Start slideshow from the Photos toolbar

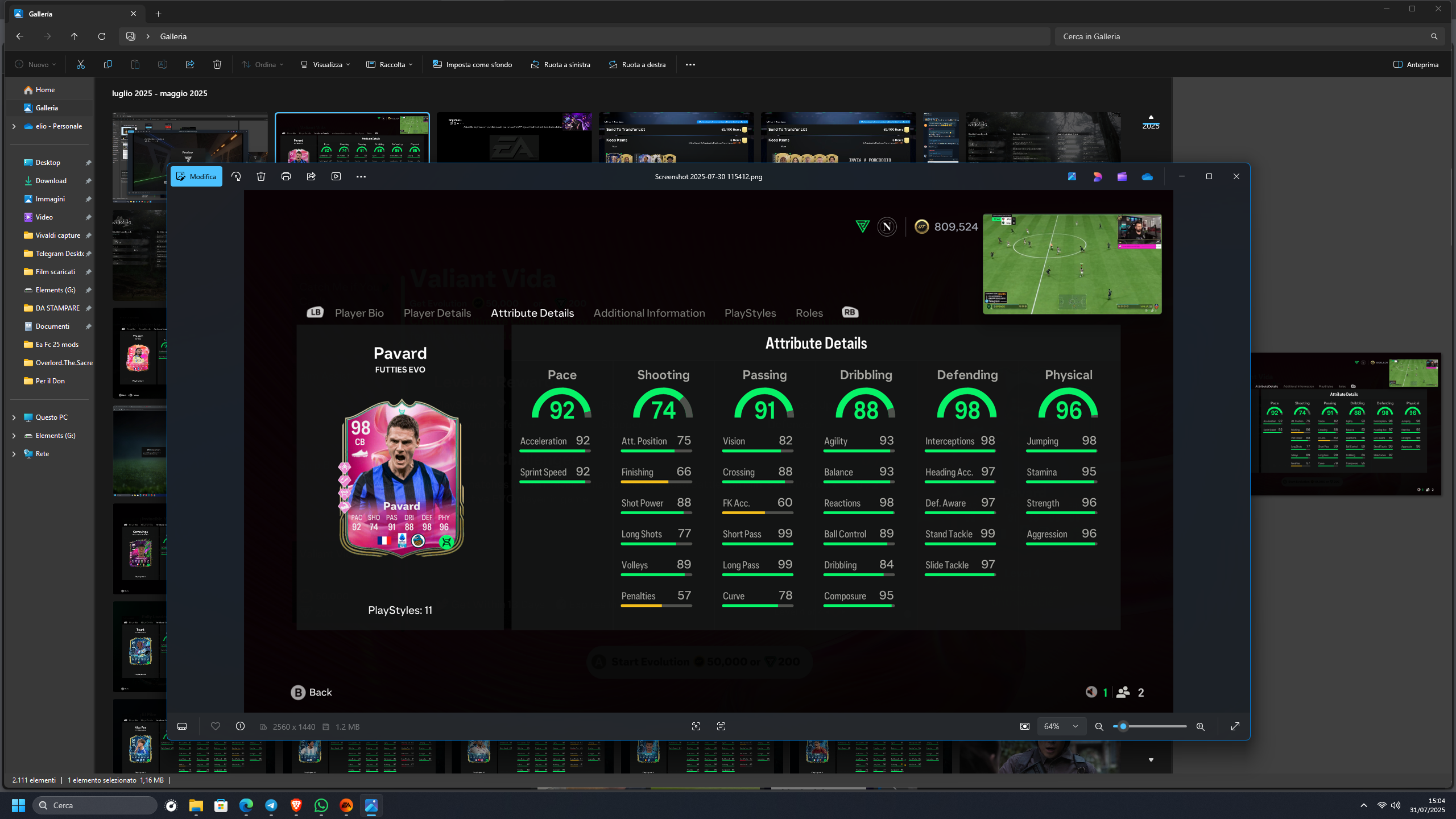click(x=336, y=177)
